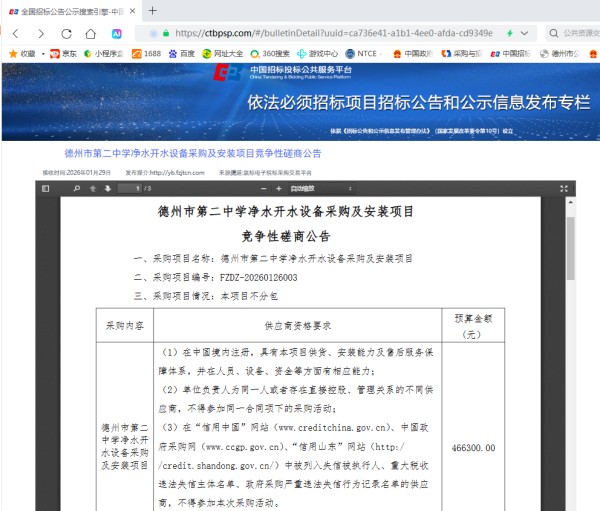600x511 pixels.
Task: Open a new browser tab
Action: click(x=153, y=10)
